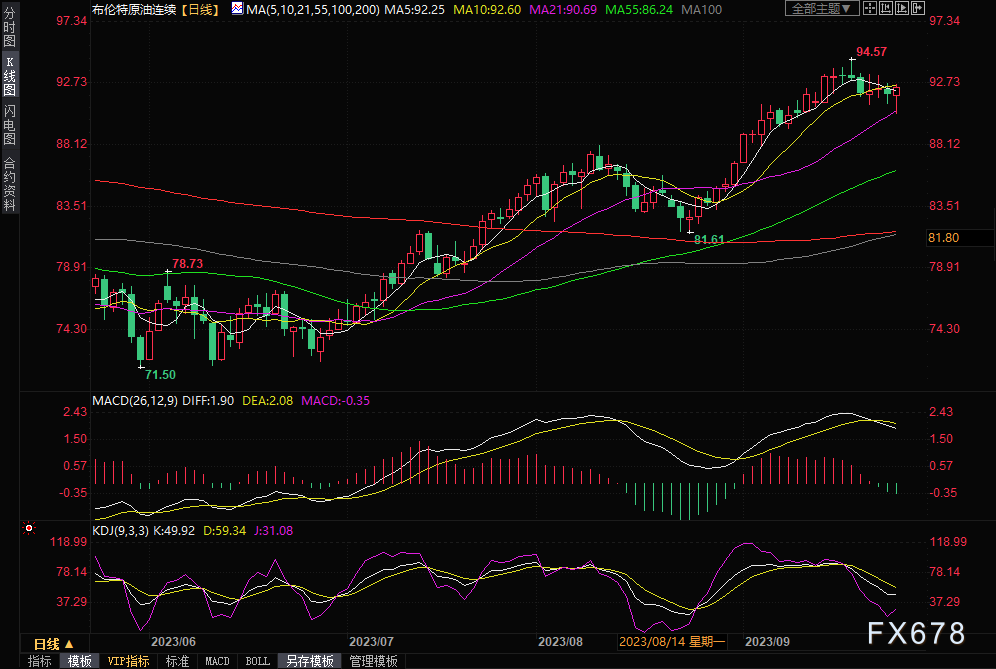Click the expand panel arrow icon

pos(917,8)
